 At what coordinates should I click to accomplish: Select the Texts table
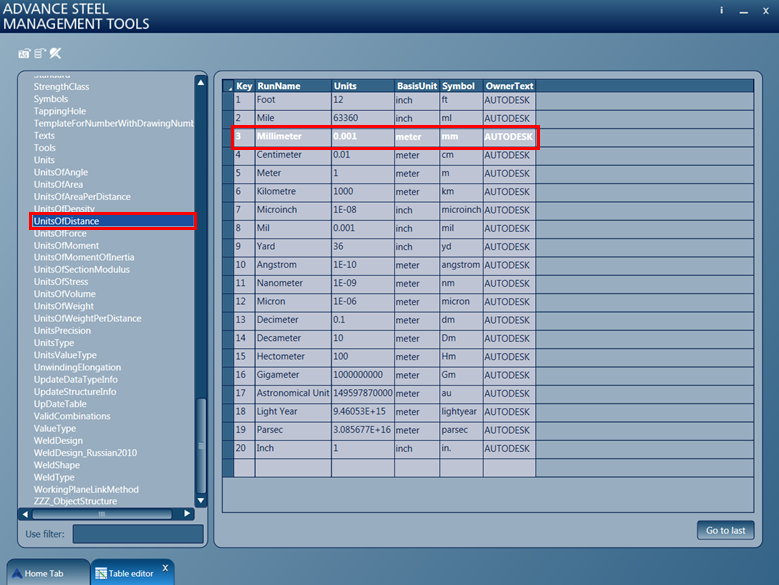(x=44, y=136)
